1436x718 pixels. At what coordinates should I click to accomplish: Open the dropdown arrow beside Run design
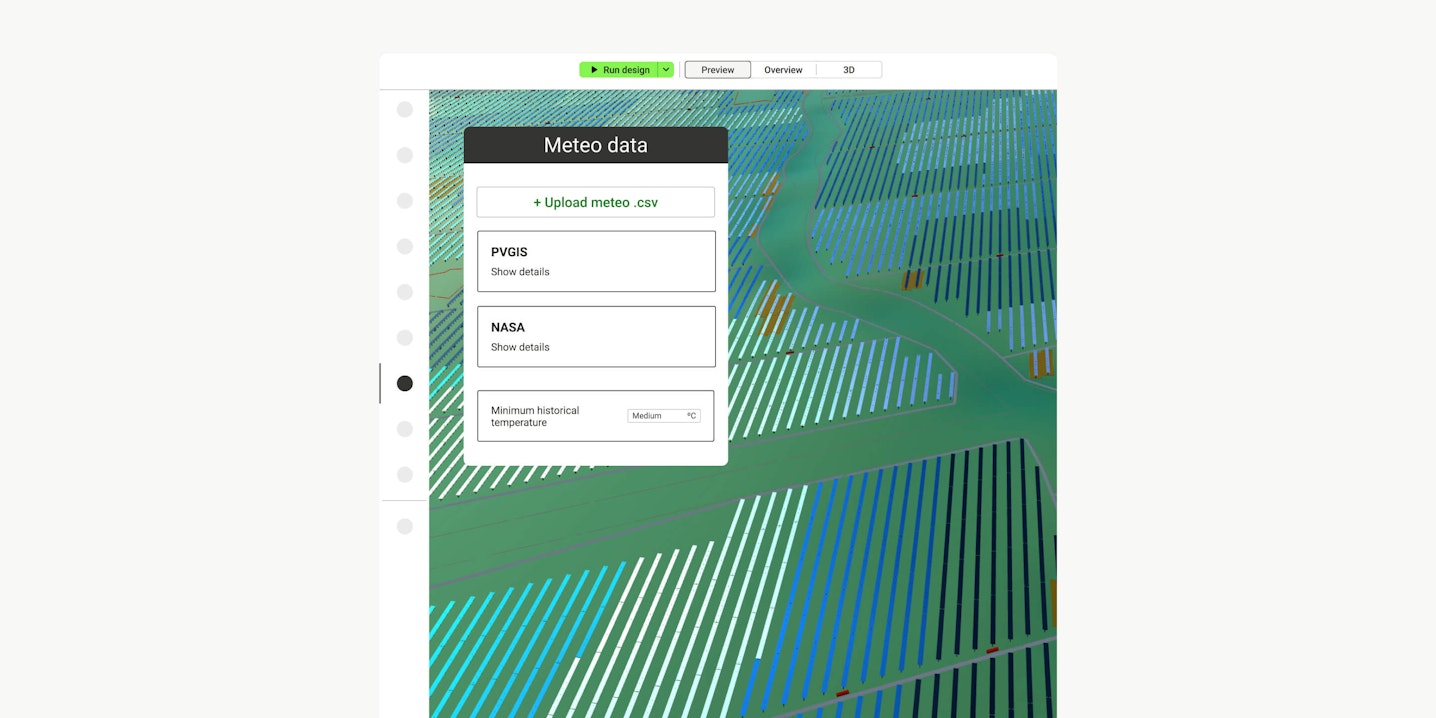pos(666,70)
